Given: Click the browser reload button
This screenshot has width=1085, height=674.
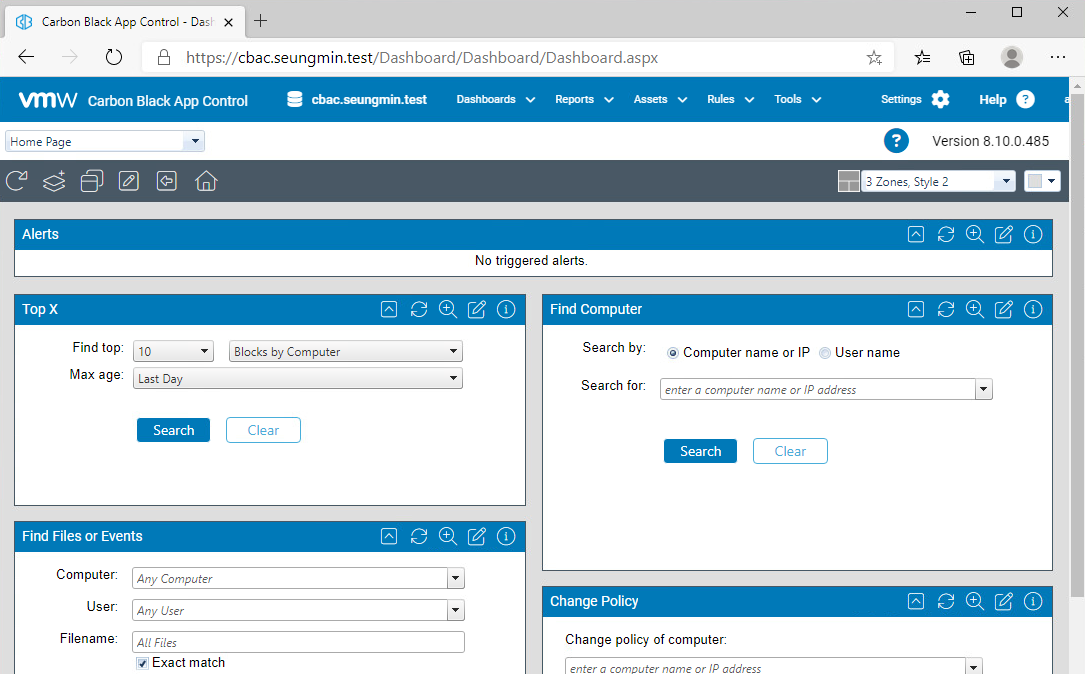Looking at the screenshot, I should point(113,57).
